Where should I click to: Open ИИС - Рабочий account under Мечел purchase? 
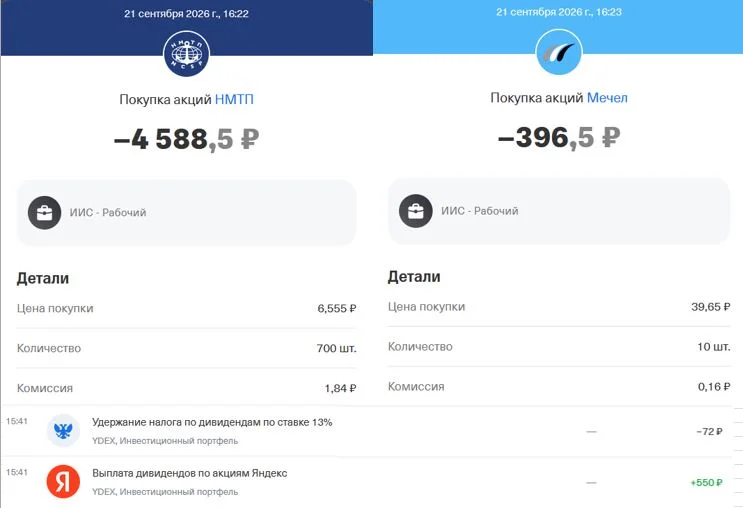(559, 211)
